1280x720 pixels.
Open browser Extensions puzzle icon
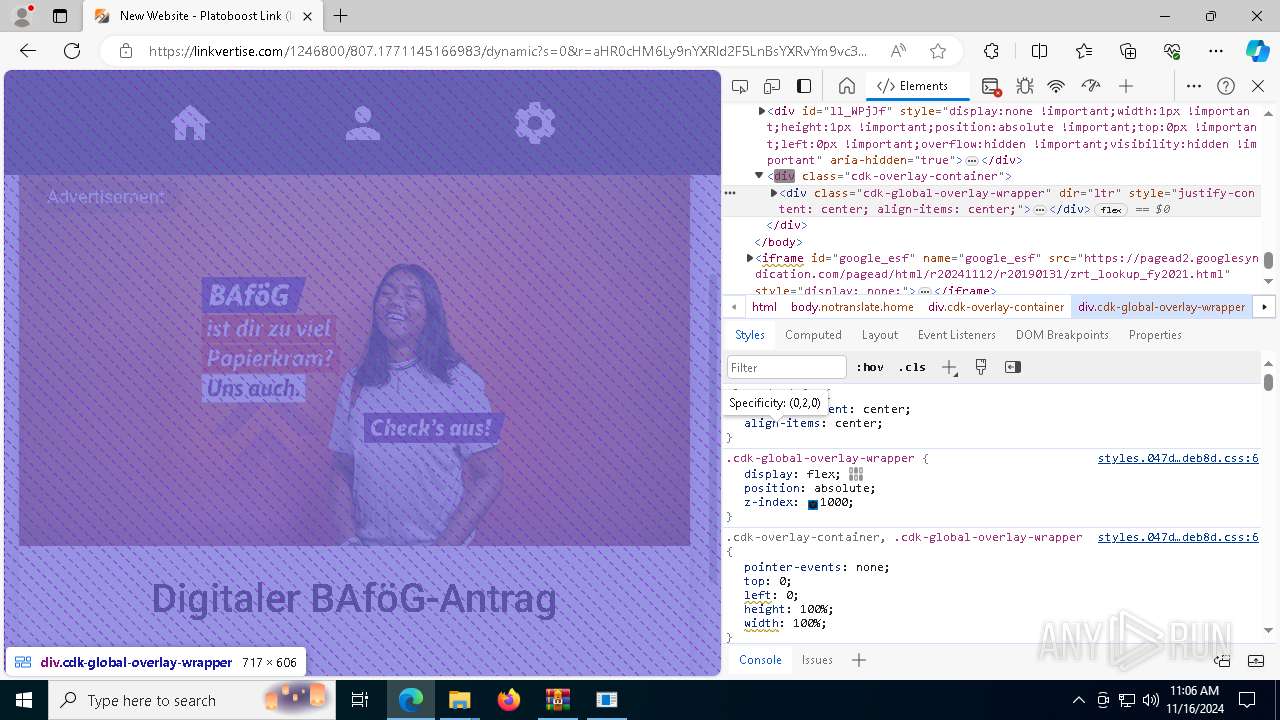click(x=991, y=51)
